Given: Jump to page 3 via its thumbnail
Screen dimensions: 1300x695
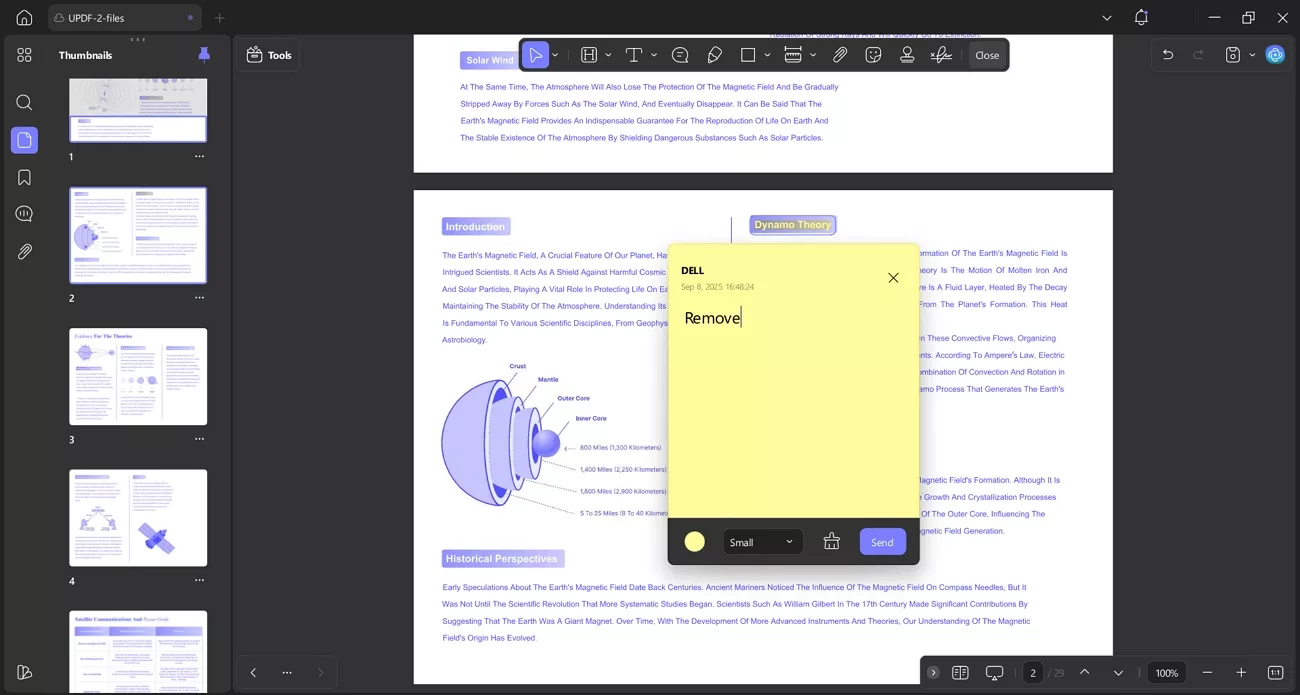Looking at the screenshot, I should (137, 376).
